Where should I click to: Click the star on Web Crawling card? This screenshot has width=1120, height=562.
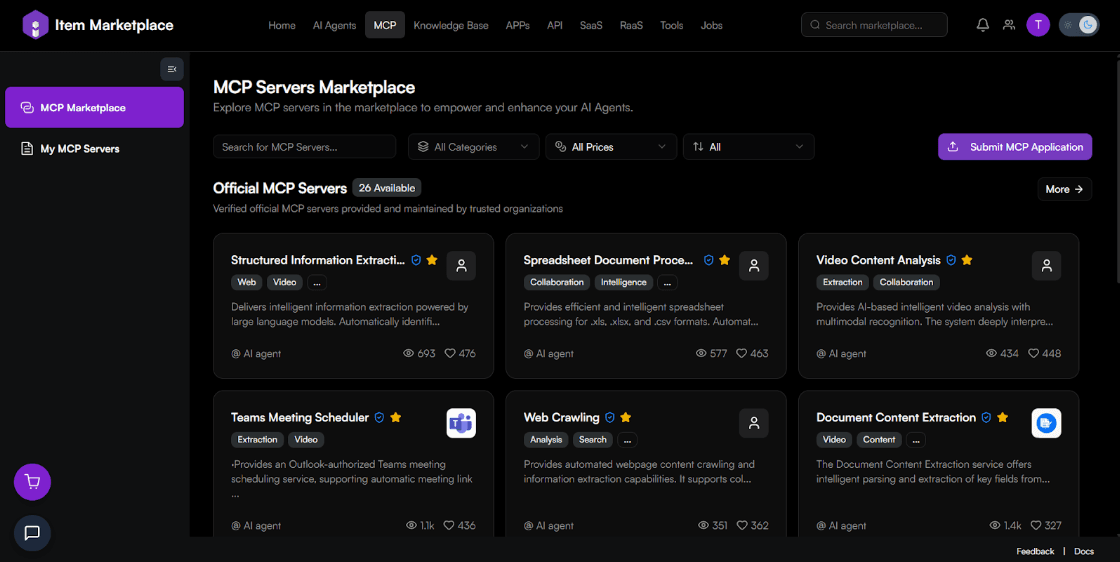(x=626, y=417)
